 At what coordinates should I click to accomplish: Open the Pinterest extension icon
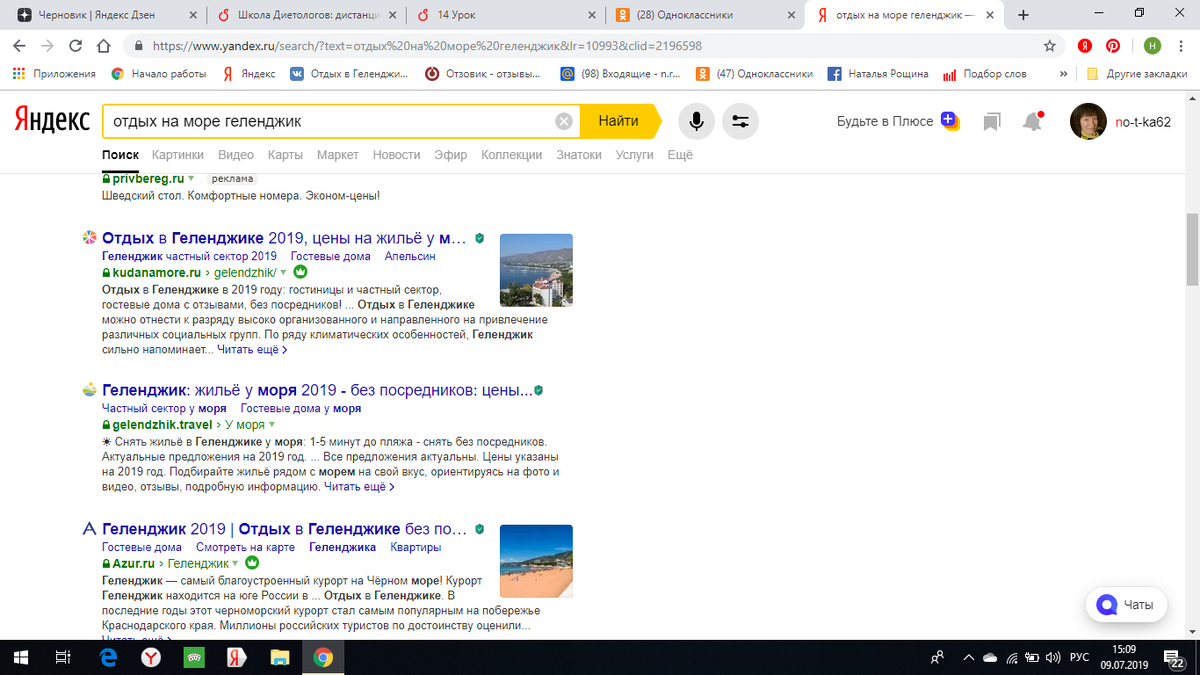[x=1113, y=46]
